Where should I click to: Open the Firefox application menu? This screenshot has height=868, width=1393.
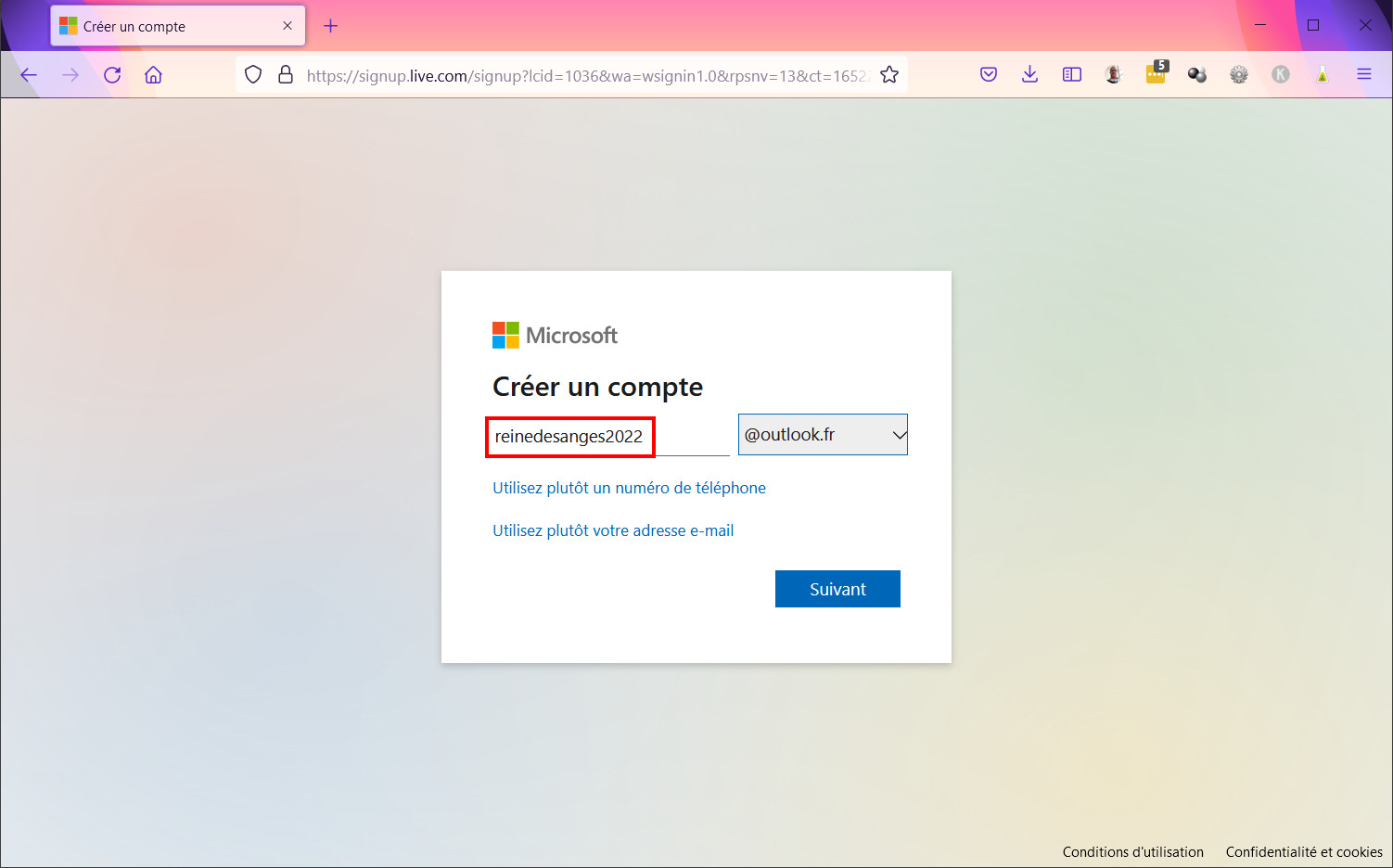click(1364, 75)
